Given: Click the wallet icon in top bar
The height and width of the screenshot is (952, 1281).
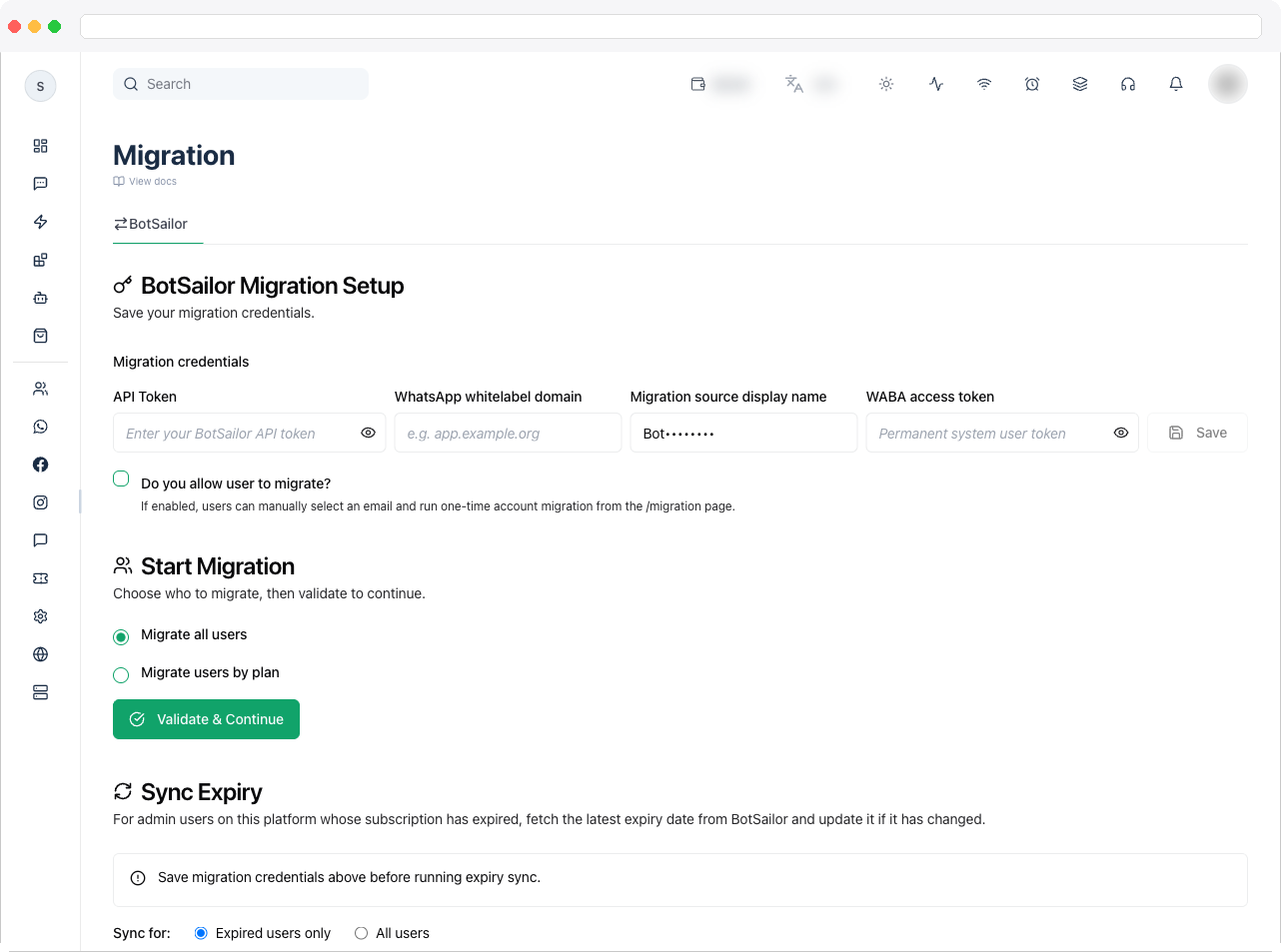Looking at the screenshot, I should pyautogui.click(x=698, y=84).
